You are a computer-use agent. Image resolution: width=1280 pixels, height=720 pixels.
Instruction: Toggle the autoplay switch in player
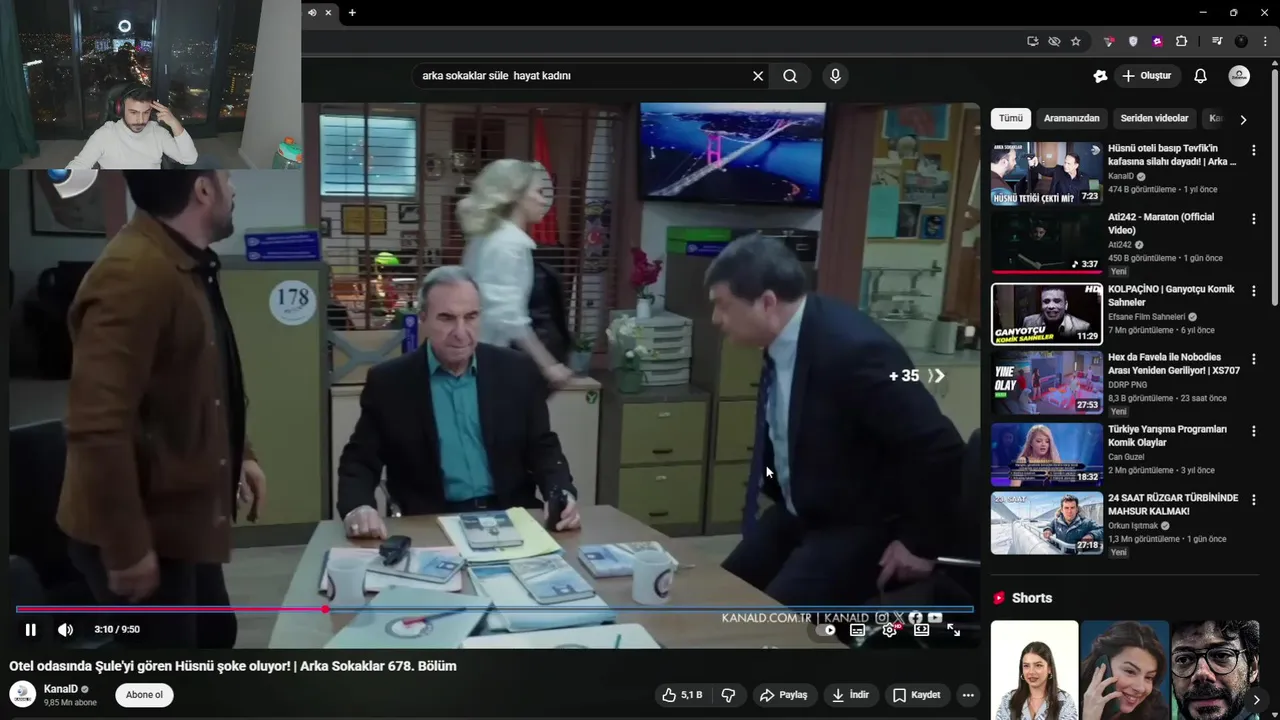826,630
